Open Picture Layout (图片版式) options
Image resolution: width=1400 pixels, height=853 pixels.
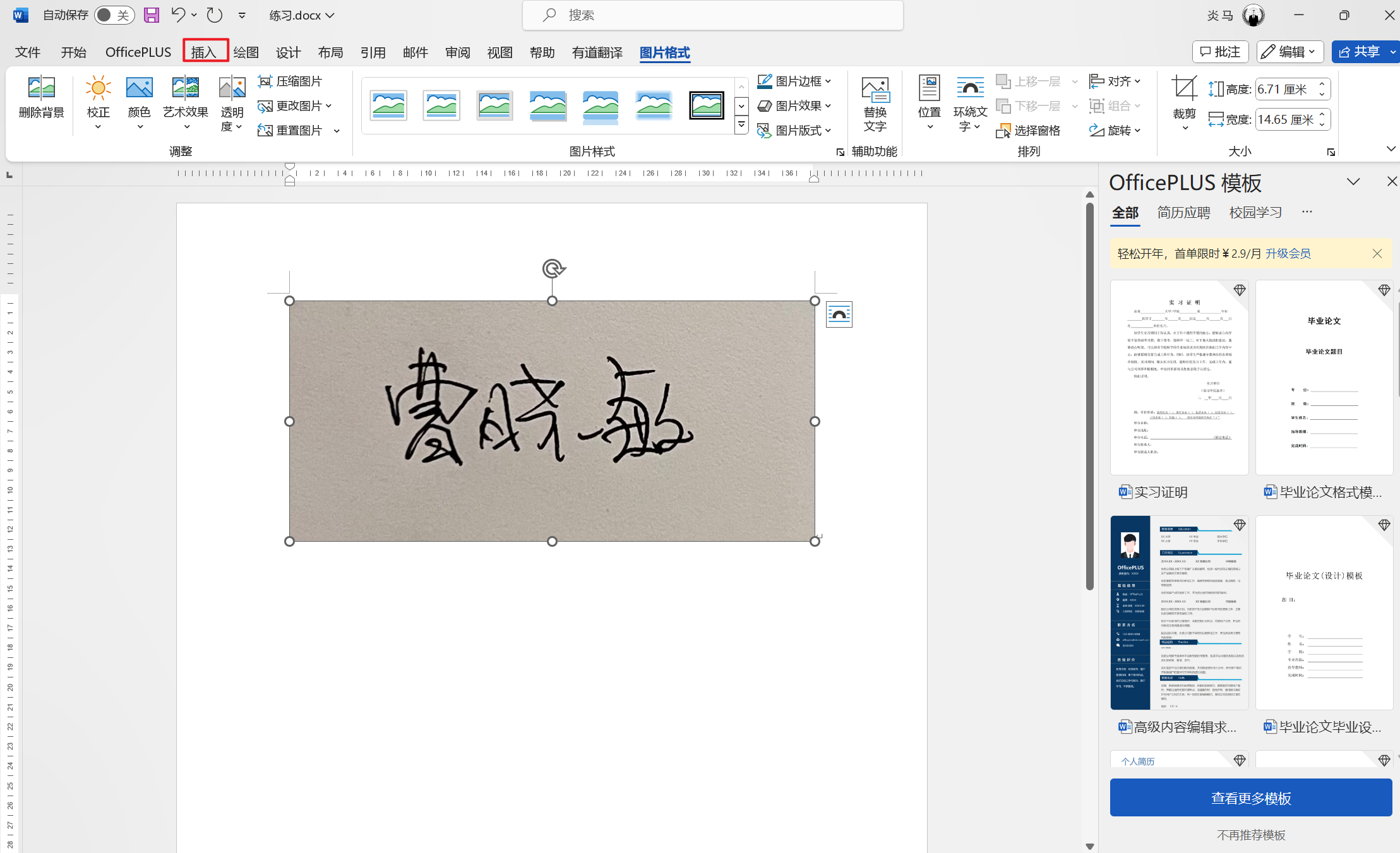point(794,131)
